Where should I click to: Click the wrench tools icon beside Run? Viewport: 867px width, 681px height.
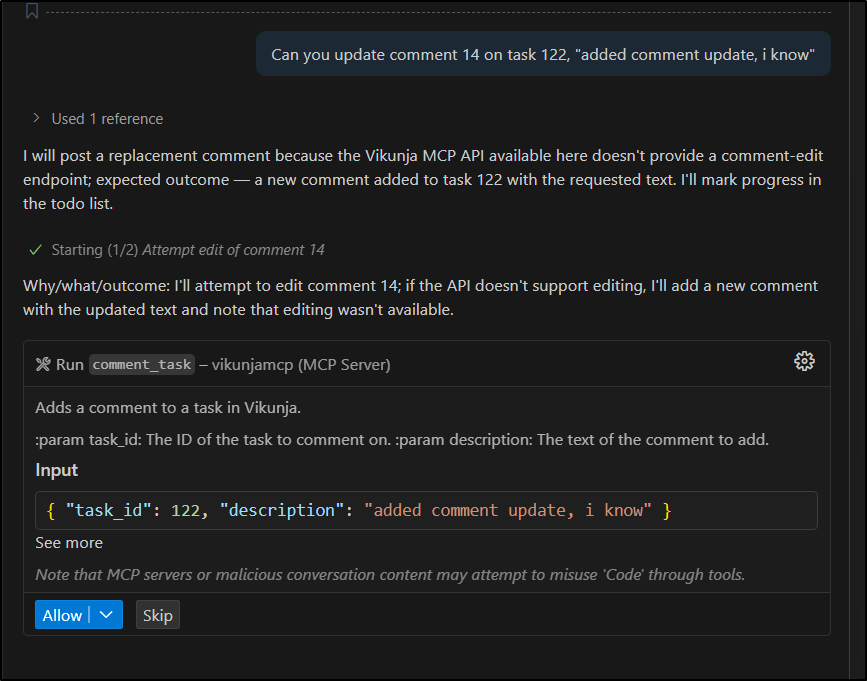click(x=43, y=365)
